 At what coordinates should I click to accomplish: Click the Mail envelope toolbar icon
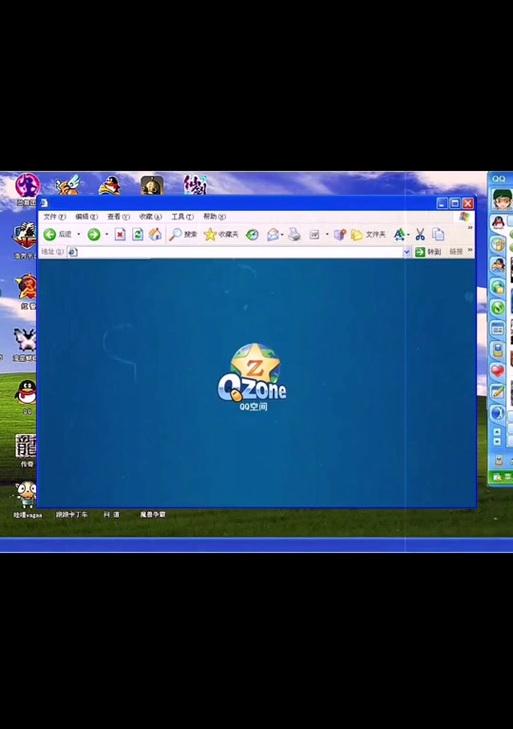[x=273, y=235]
